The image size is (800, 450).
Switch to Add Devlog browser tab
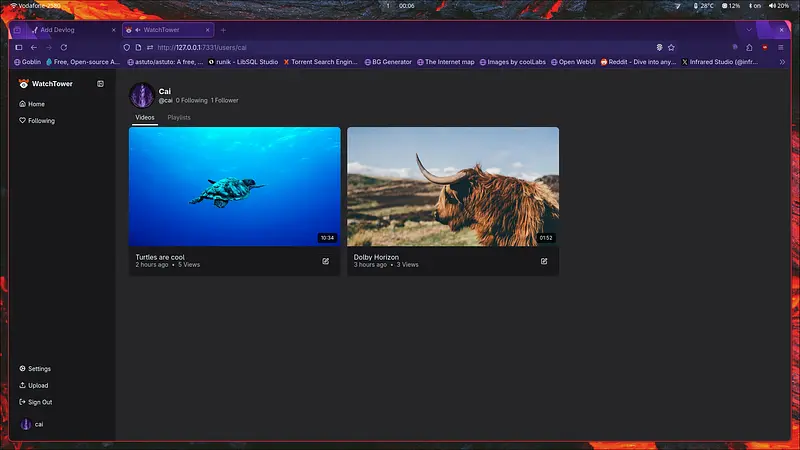pos(65,30)
